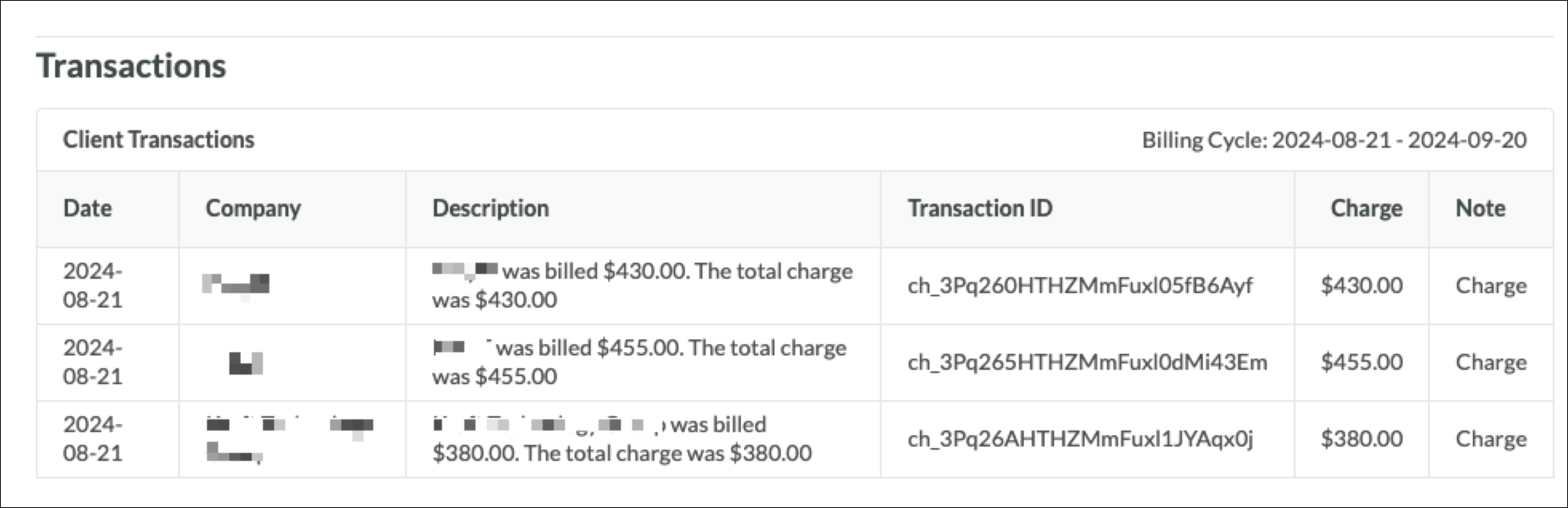Select transaction ID ch_3Pq26AHTHZMmFuxl1JYAqx0j
This screenshot has height=508, width=1568.
click(x=1080, y=439)
